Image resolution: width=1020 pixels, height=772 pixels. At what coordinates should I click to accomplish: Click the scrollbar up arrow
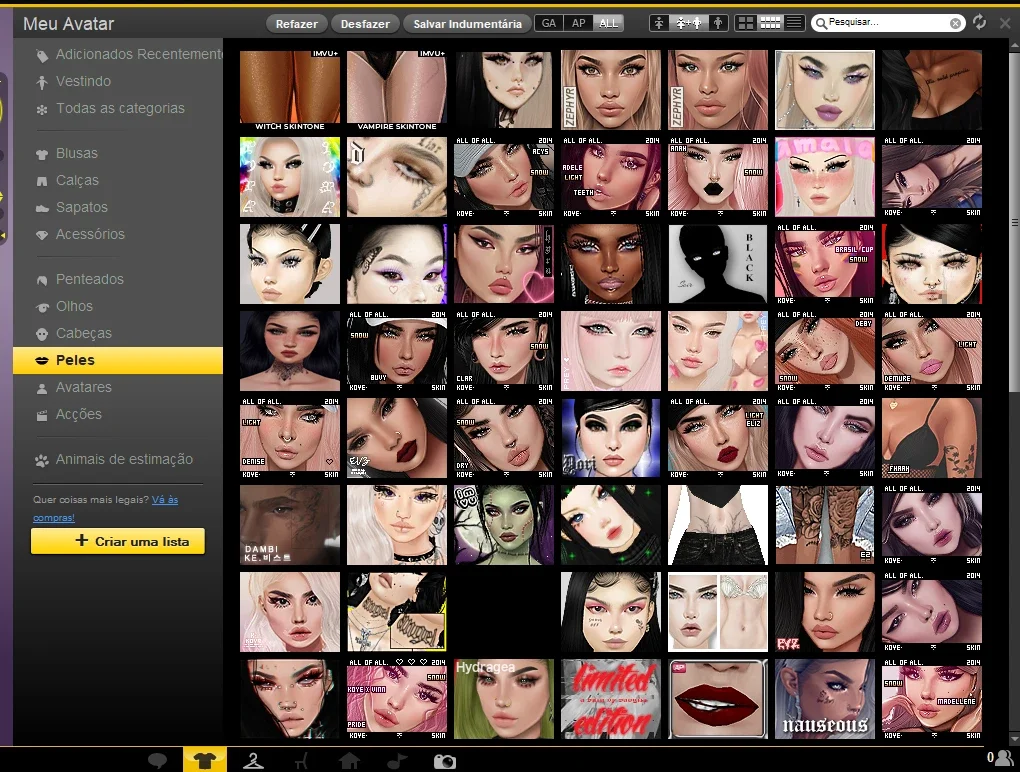pos(1014,44)
